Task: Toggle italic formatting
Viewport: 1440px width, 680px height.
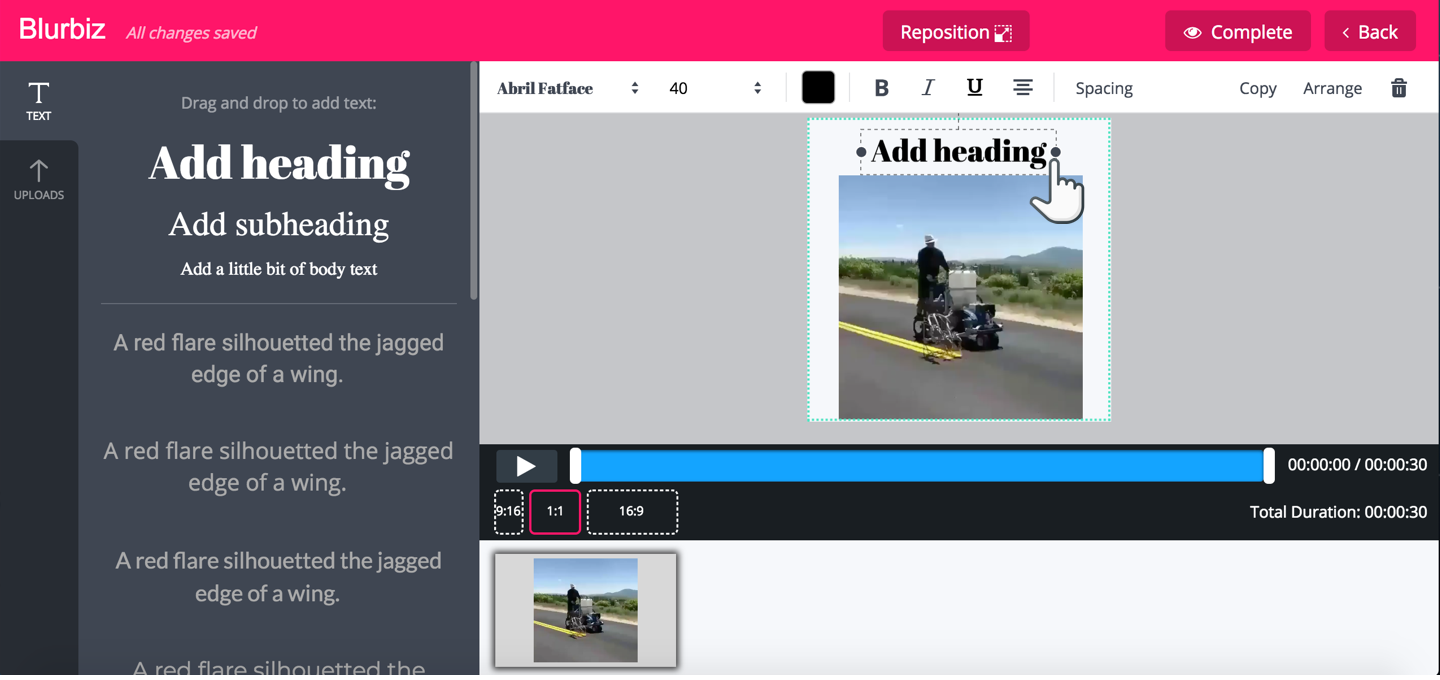Action: (x=928, y=88)
